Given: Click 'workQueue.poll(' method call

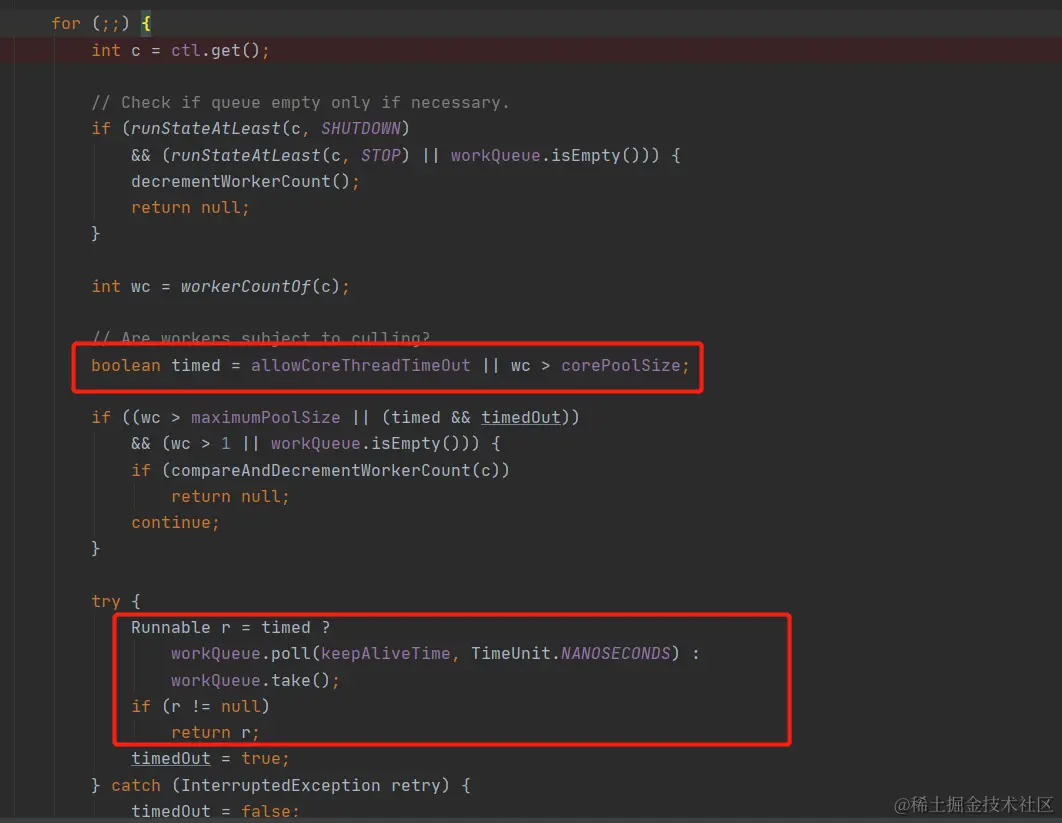Looking at the screenshot, I should 246,654.
